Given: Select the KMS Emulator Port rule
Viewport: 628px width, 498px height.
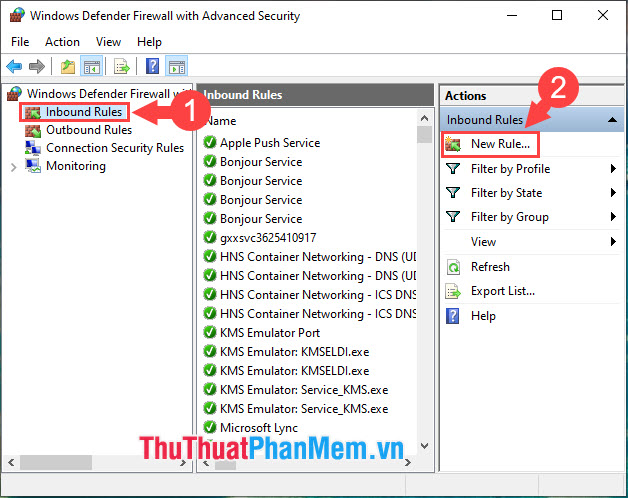Looking at the screenshot, I should pos(270,333).
